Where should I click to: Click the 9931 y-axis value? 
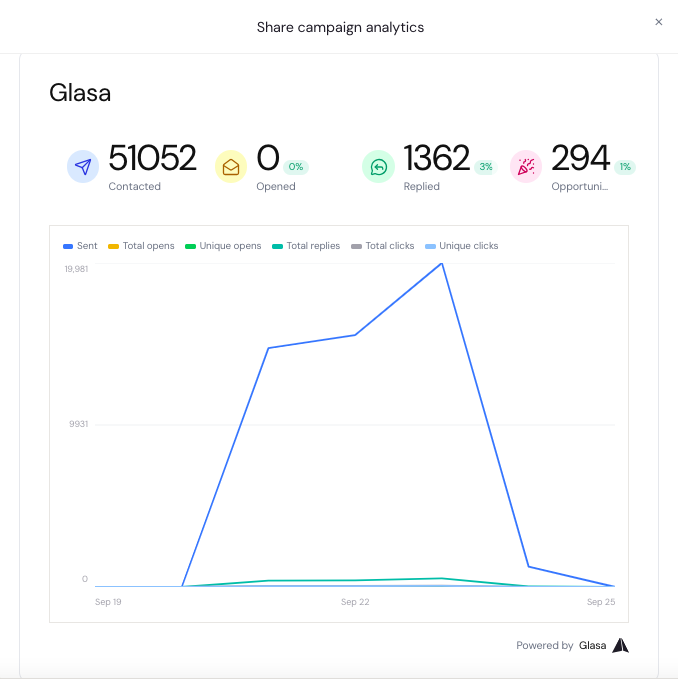pyautogui.click(x=79, y=424)
